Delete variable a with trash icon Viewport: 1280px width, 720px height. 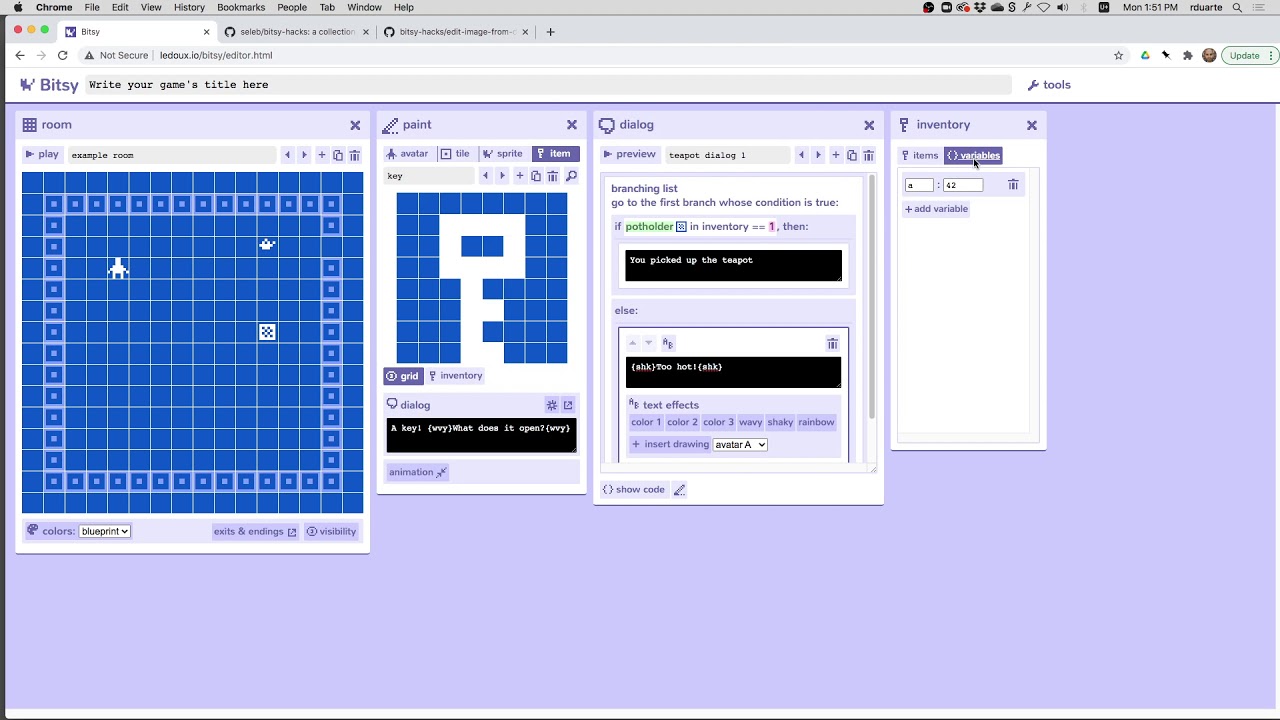[1013, 185]
